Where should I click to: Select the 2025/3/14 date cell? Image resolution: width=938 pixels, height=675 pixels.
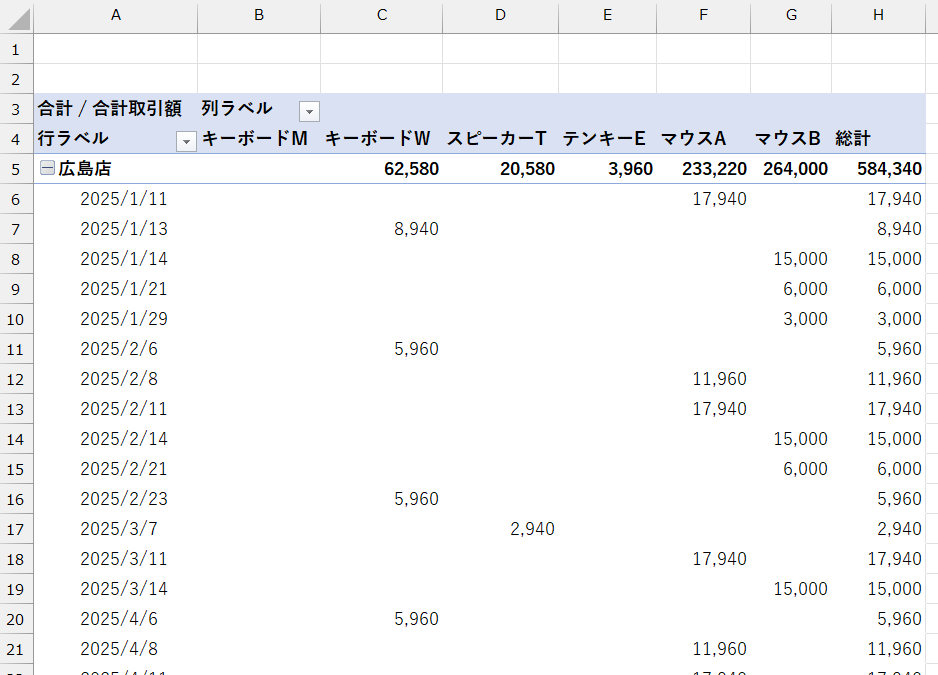(124, 589)
